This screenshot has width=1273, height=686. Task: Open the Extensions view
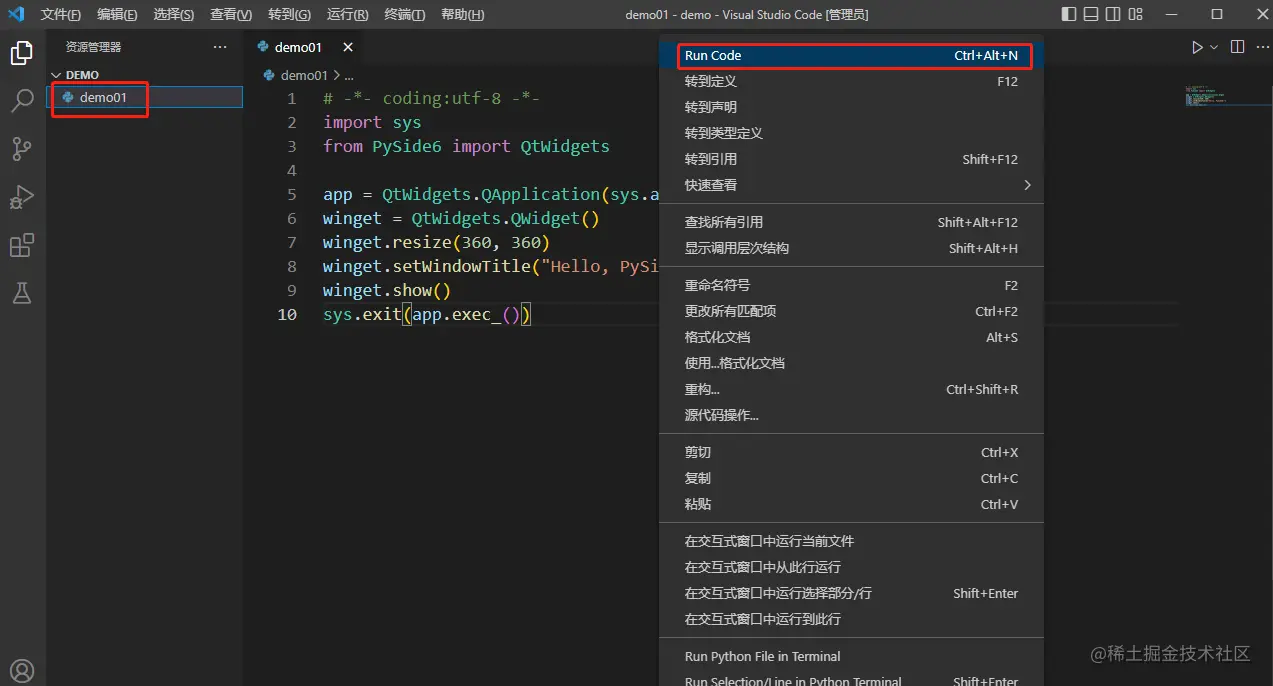[x=22, y=245]
